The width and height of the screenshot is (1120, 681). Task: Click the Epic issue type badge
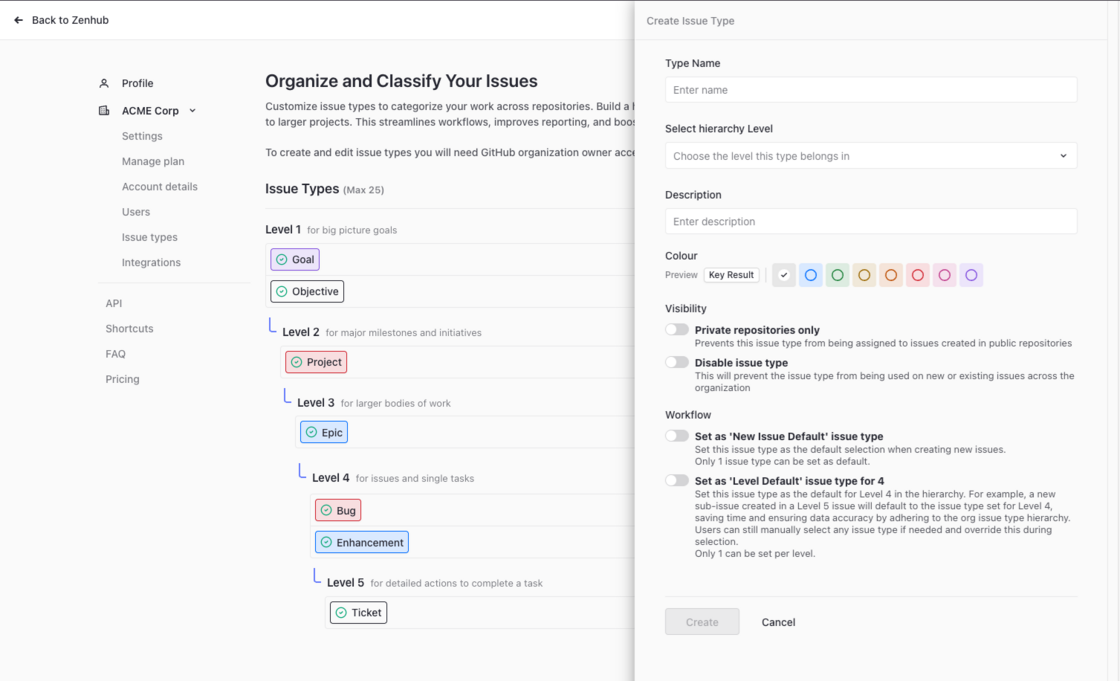coord(324,432)
